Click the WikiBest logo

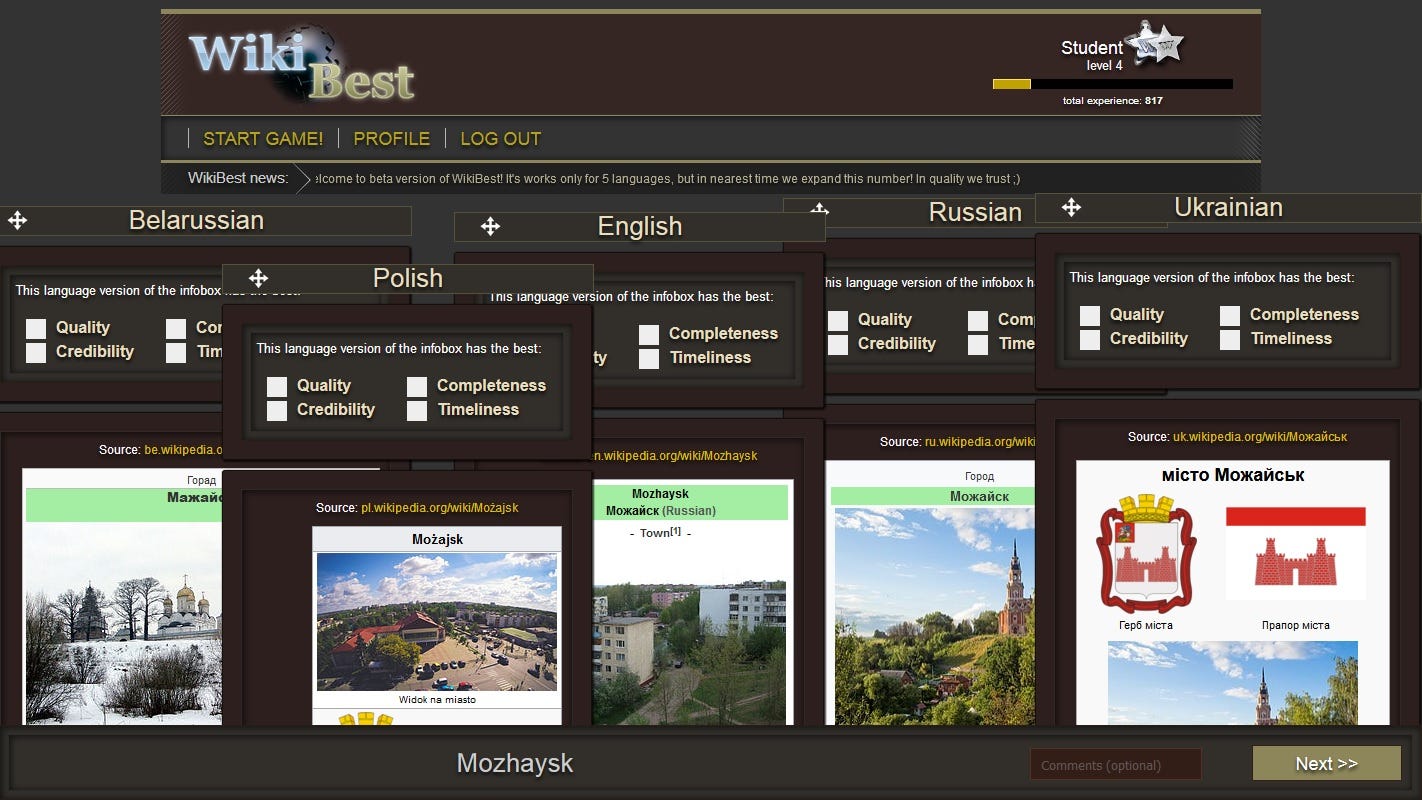point(302,65)
